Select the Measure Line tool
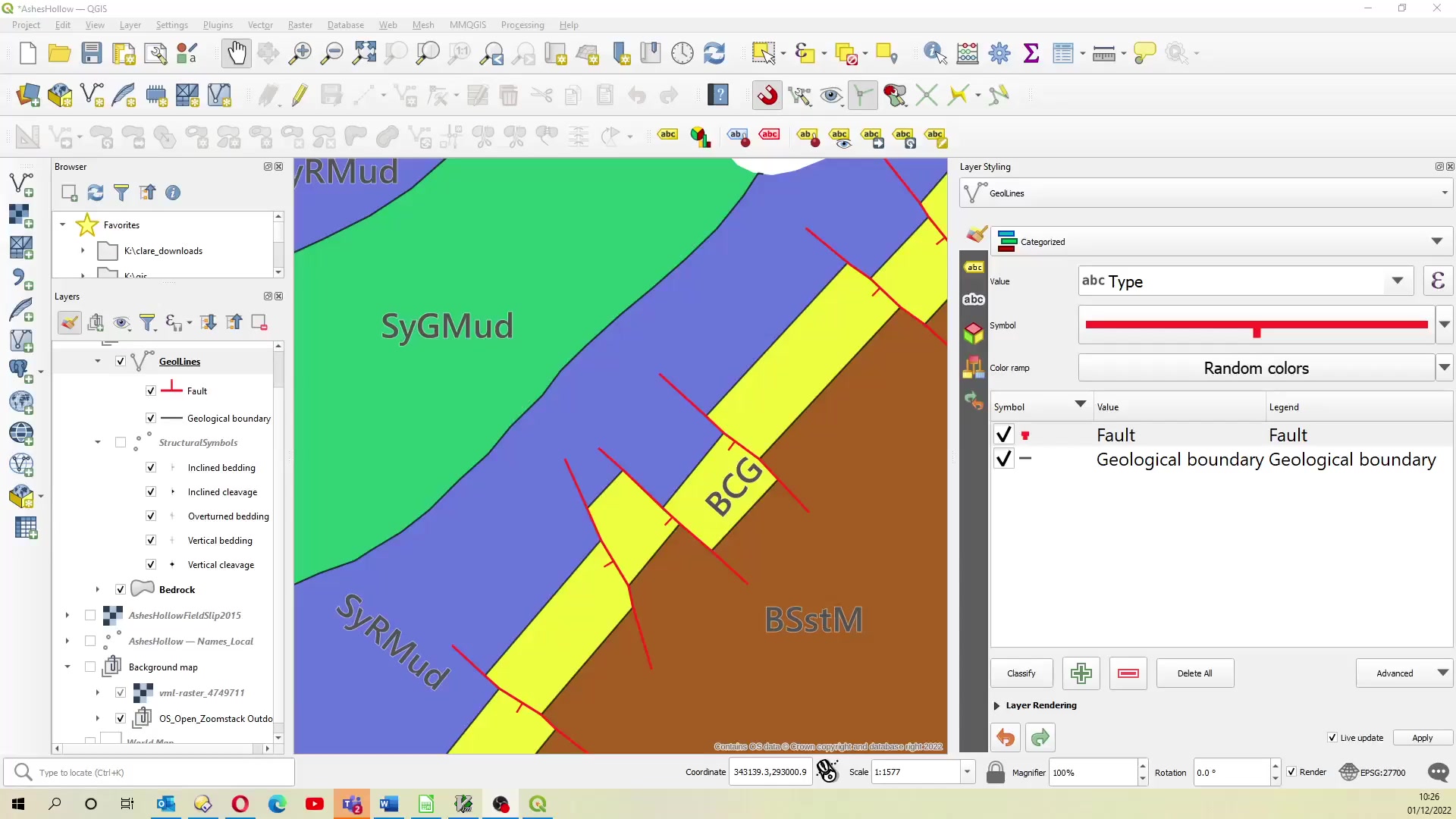Viewport: 1456px width, 819px height. click(1105, 53)
